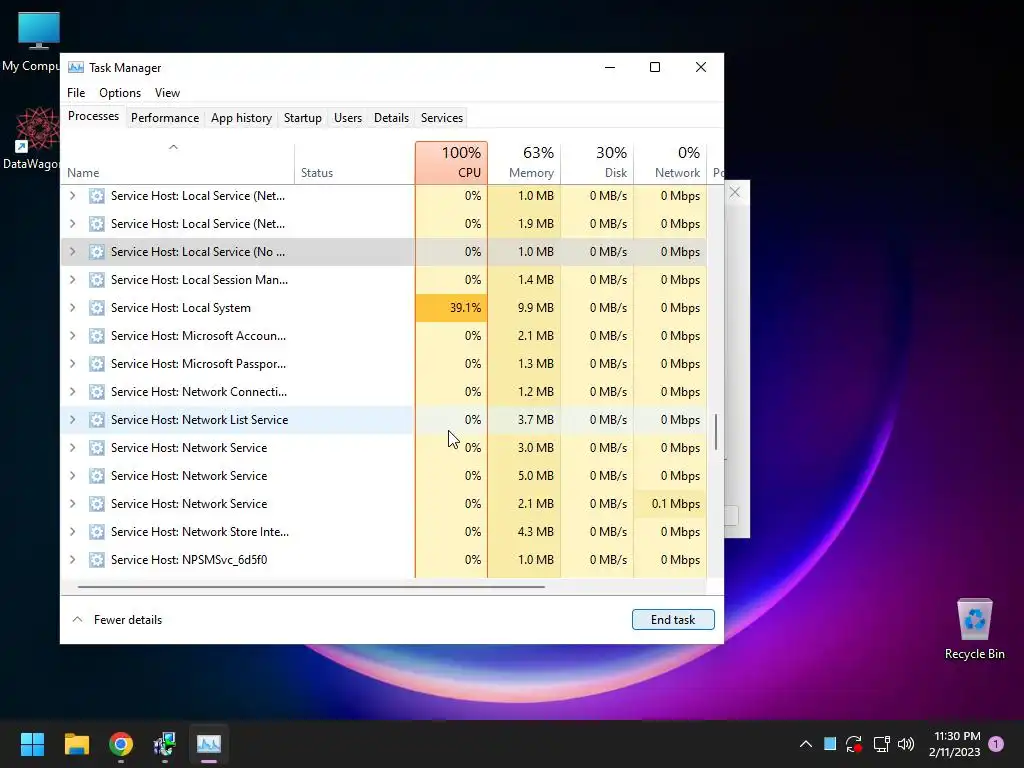1024x768 pixels.
Task: Click the 4.3 MB memory cell
Action: (x=524, y=532)
